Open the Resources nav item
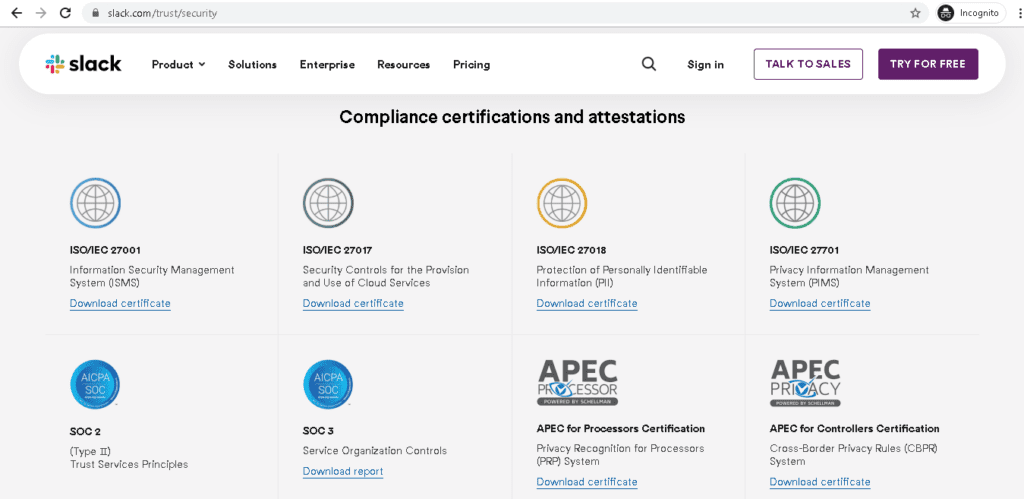Viewport: 1024px width, 499px height. tap(404, 65)
